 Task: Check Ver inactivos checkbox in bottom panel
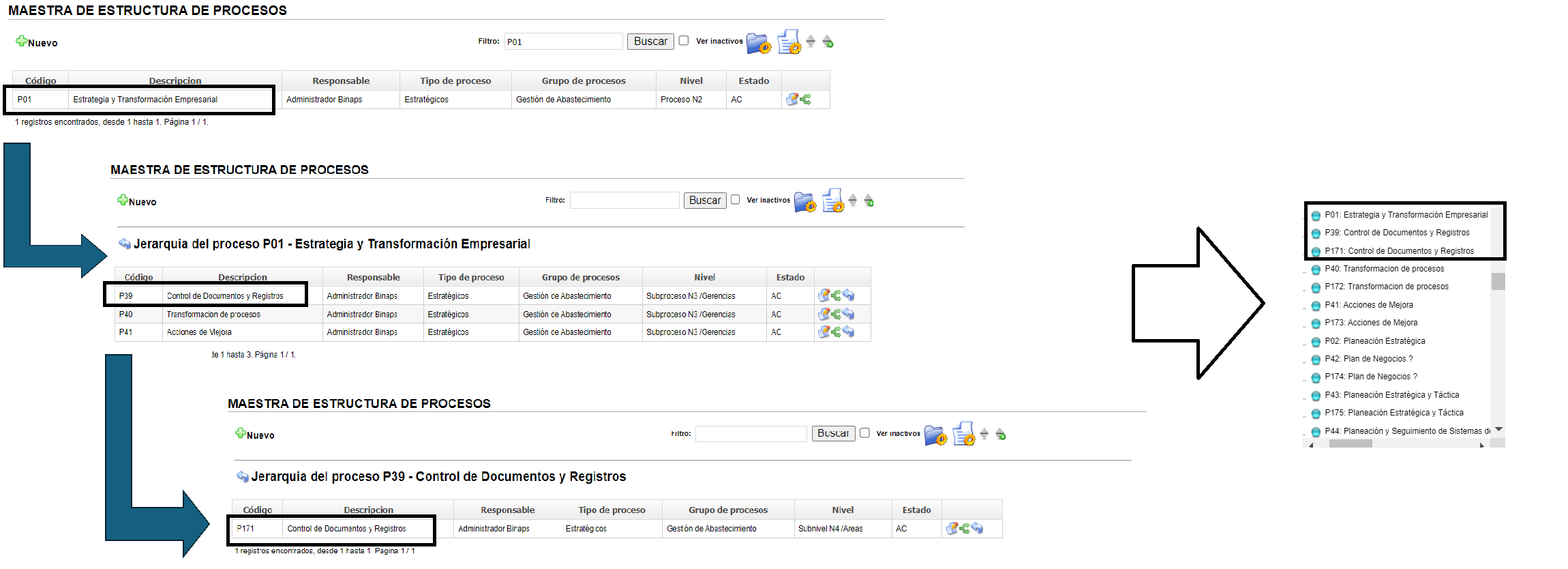[864, 433]
